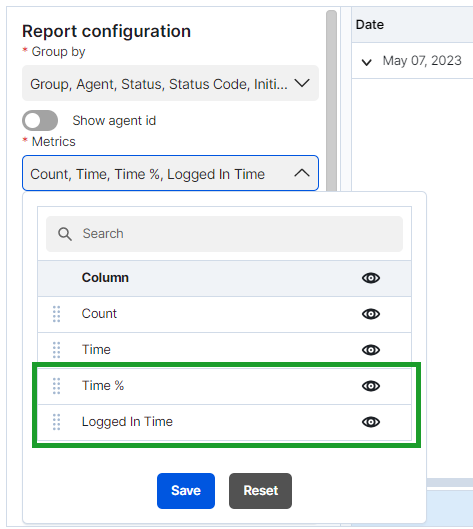Collapse the May 07, 2023 row
Image resolution: width=473 pixels, height=529 pixels.
[367, 62]
